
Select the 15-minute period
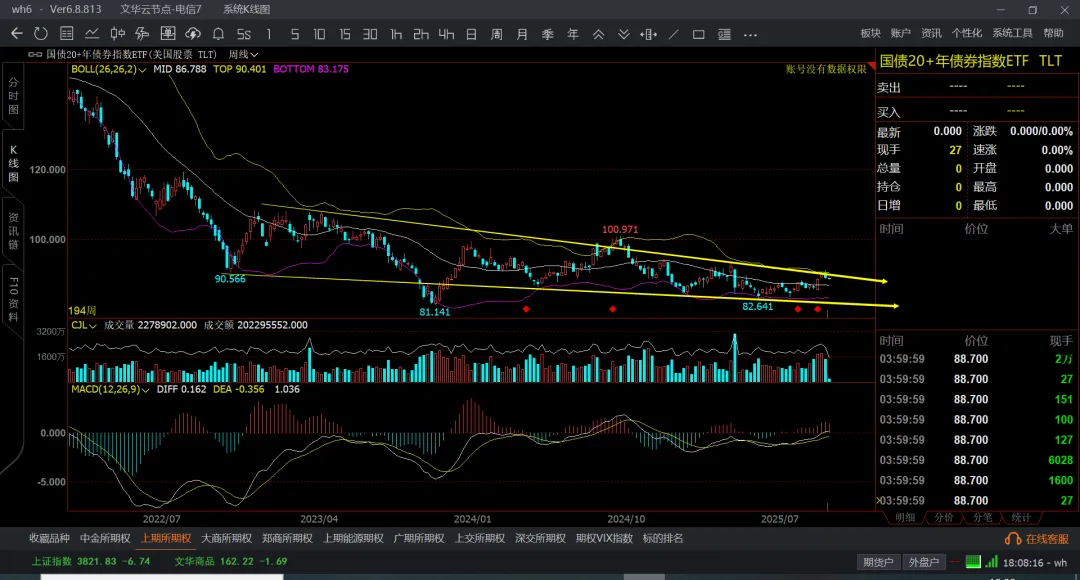coord(344,34)
